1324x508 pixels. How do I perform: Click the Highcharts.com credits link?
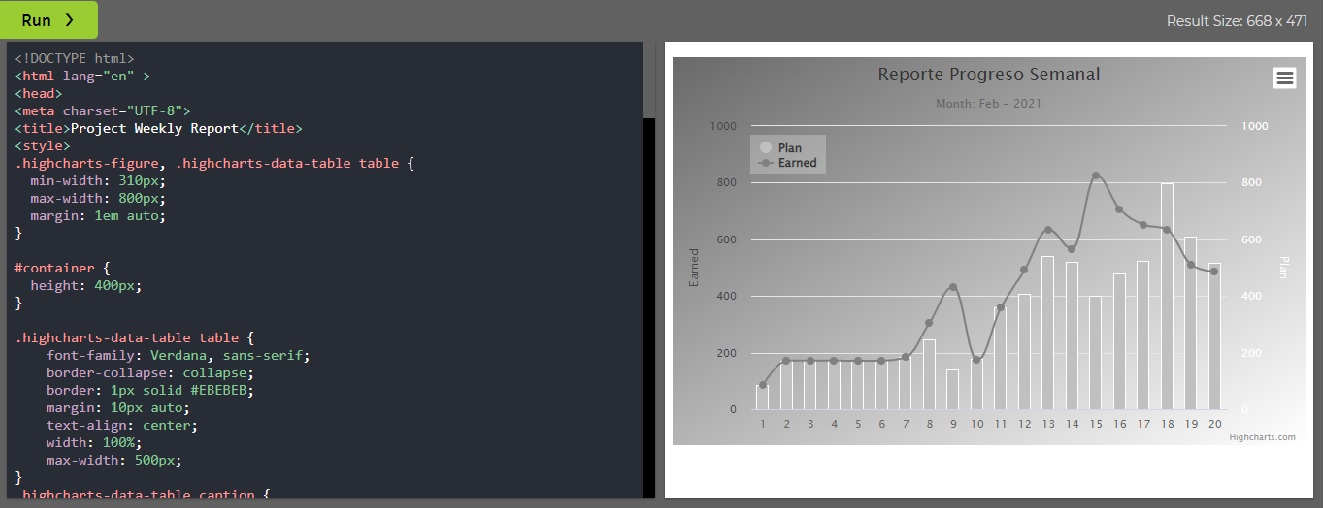click(x=1262, y=437)
